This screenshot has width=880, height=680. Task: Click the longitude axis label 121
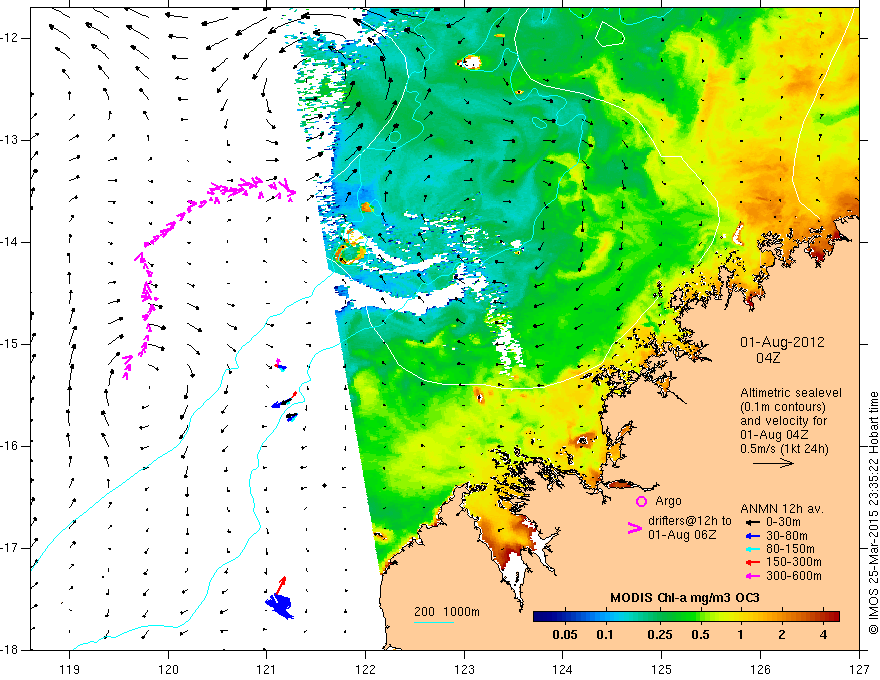pos(267,669)
